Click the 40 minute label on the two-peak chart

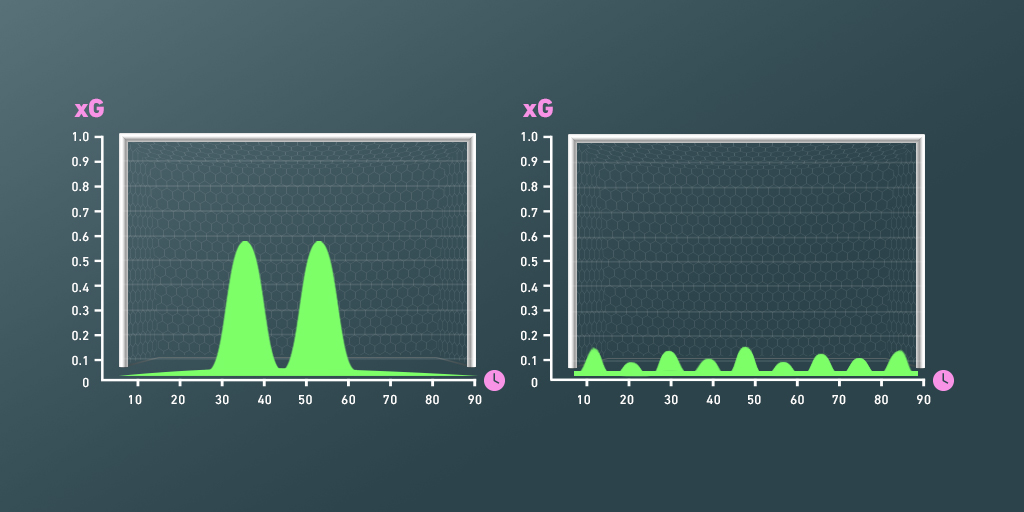click(x=264, y=400)
